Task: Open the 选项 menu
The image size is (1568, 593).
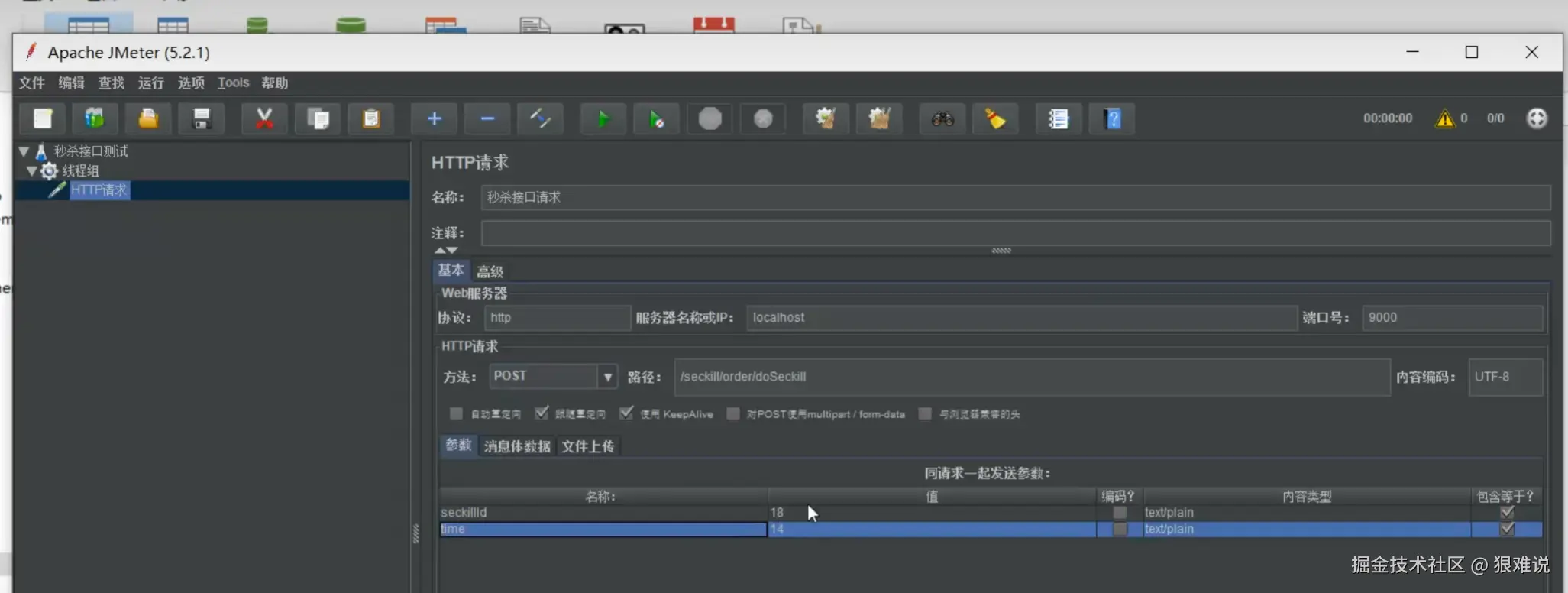Action: [x=191, y=83]
